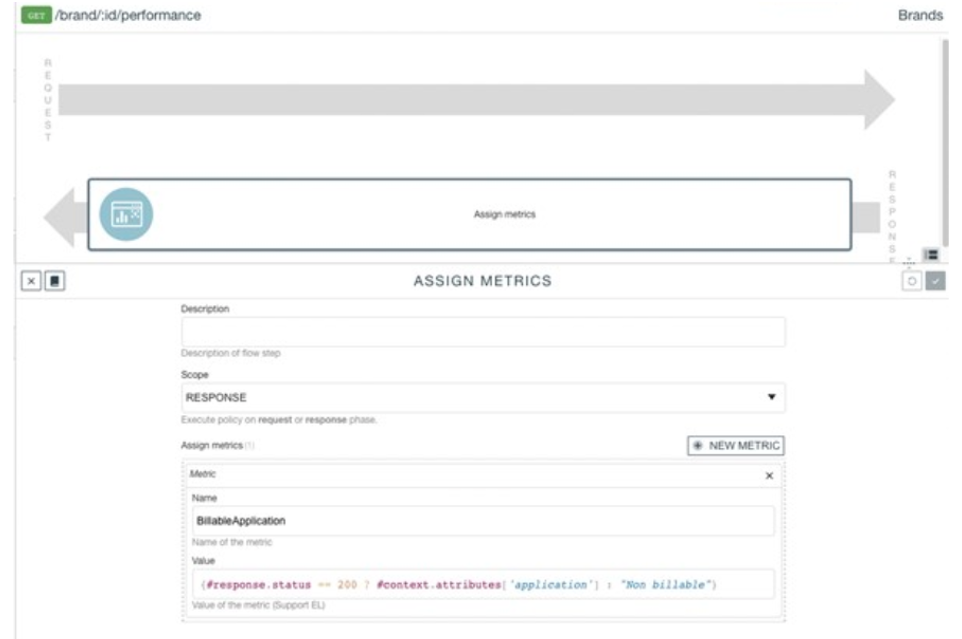Viewport: 962px width, 639px height.
Task: Click the gray request flow arrow
Action: click(470, 99)
